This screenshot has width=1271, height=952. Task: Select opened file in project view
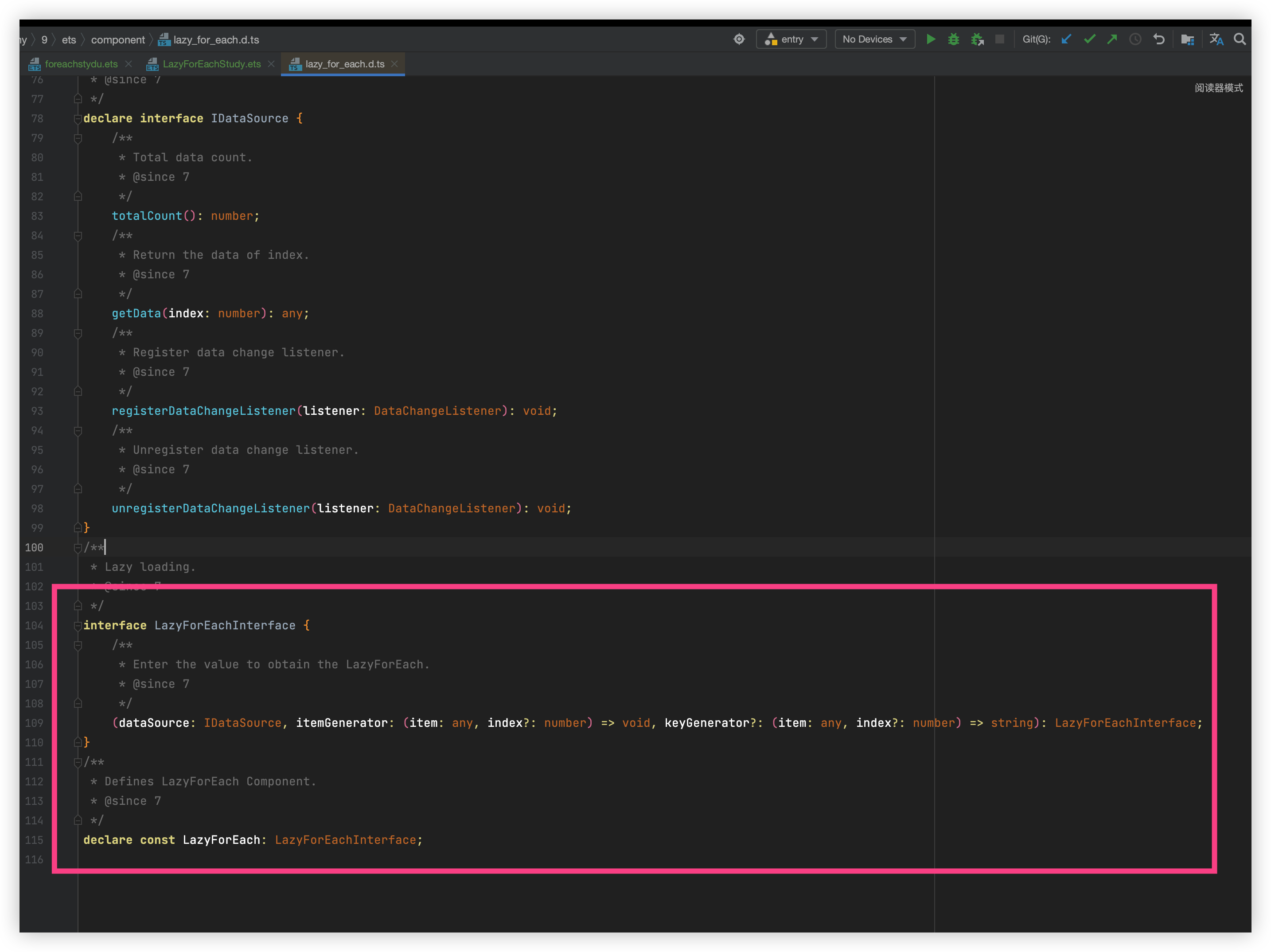tap(1188, 39)
